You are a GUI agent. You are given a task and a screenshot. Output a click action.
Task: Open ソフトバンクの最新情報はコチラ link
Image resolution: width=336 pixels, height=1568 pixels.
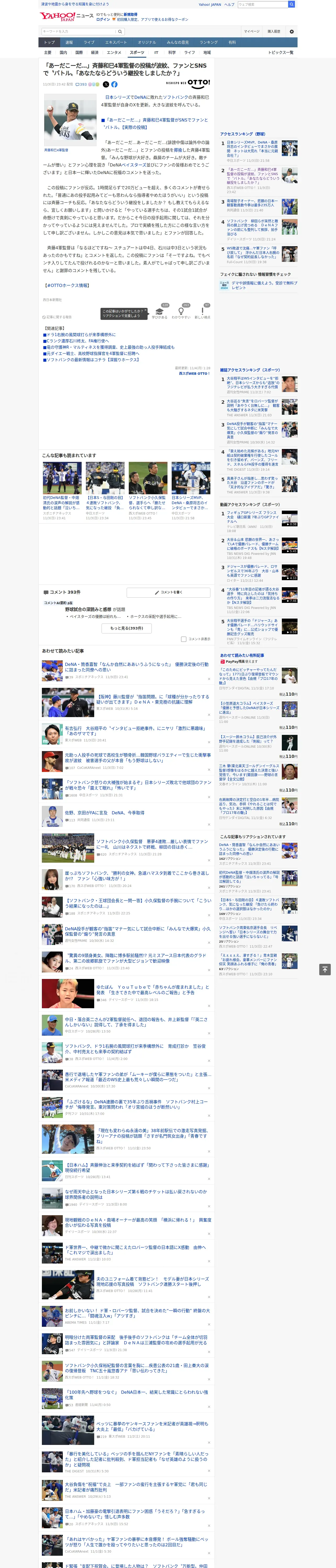(x=92, y=360)
